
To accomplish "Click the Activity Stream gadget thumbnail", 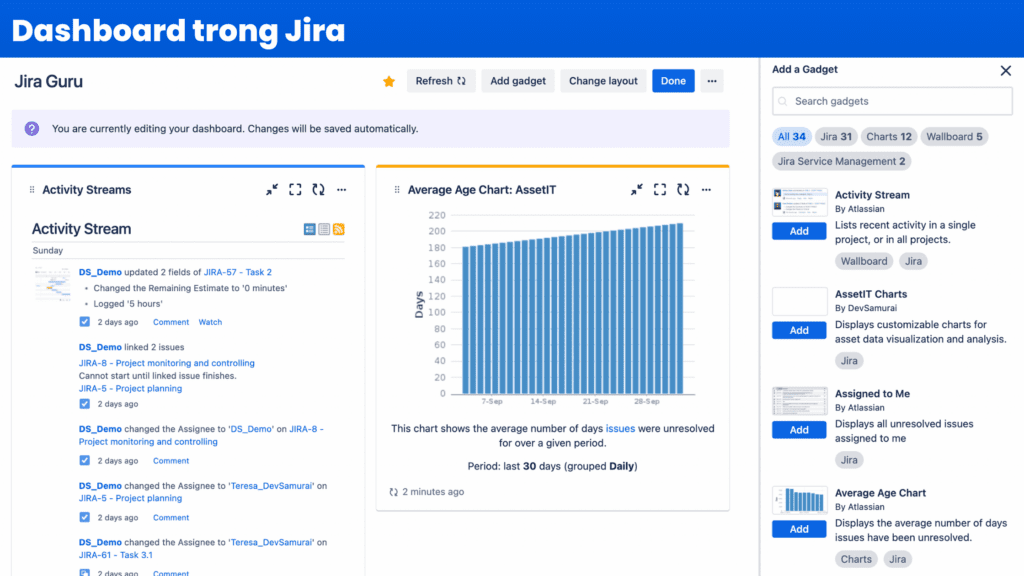I will 799,202.
